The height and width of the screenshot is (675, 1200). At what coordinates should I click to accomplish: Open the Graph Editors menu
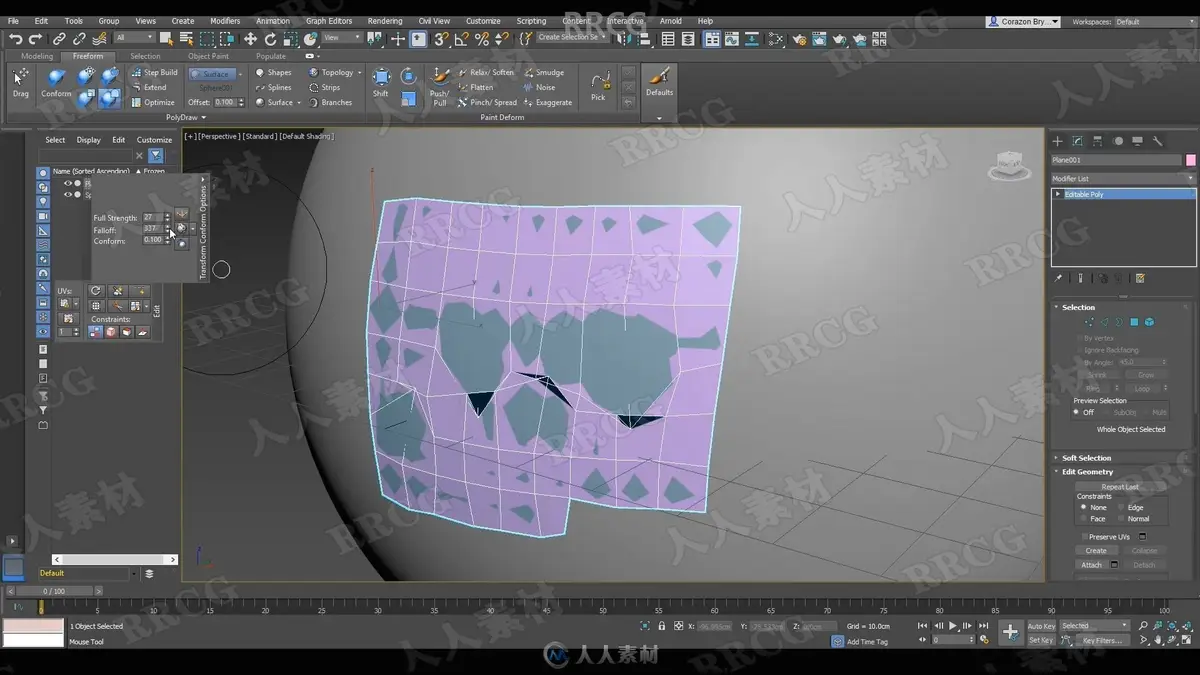[x=329, y=21]
